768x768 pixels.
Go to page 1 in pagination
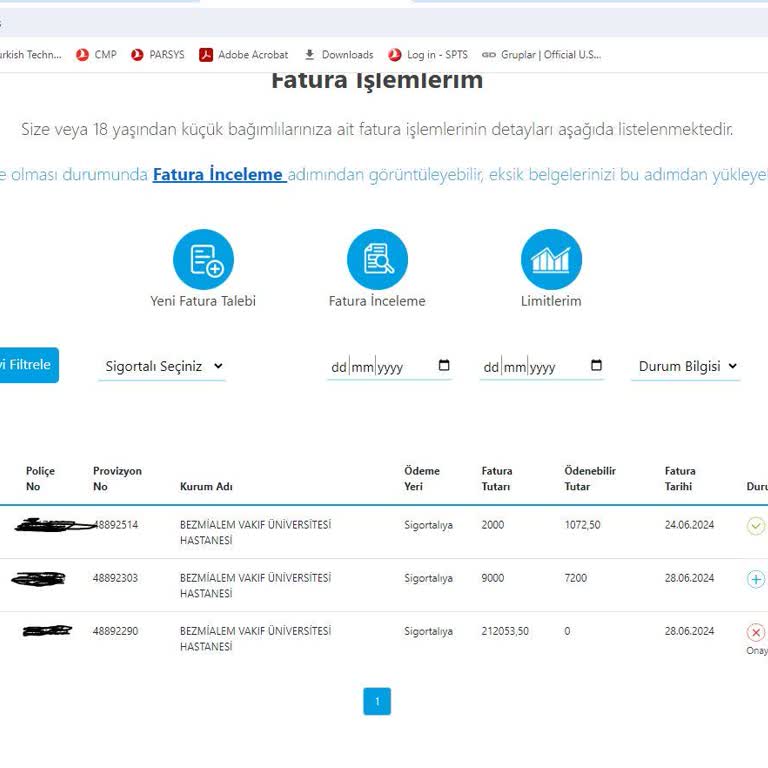[x=377, y=701]
